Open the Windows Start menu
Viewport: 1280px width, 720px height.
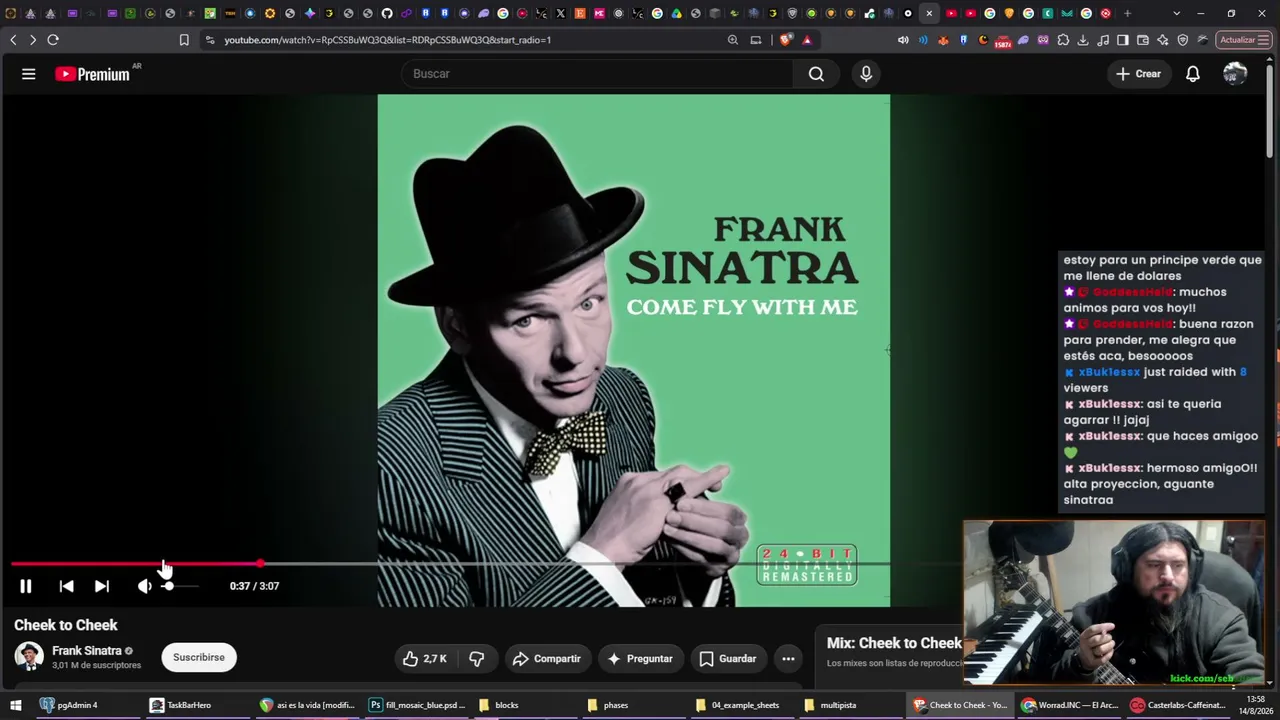(x=17, y=705)
